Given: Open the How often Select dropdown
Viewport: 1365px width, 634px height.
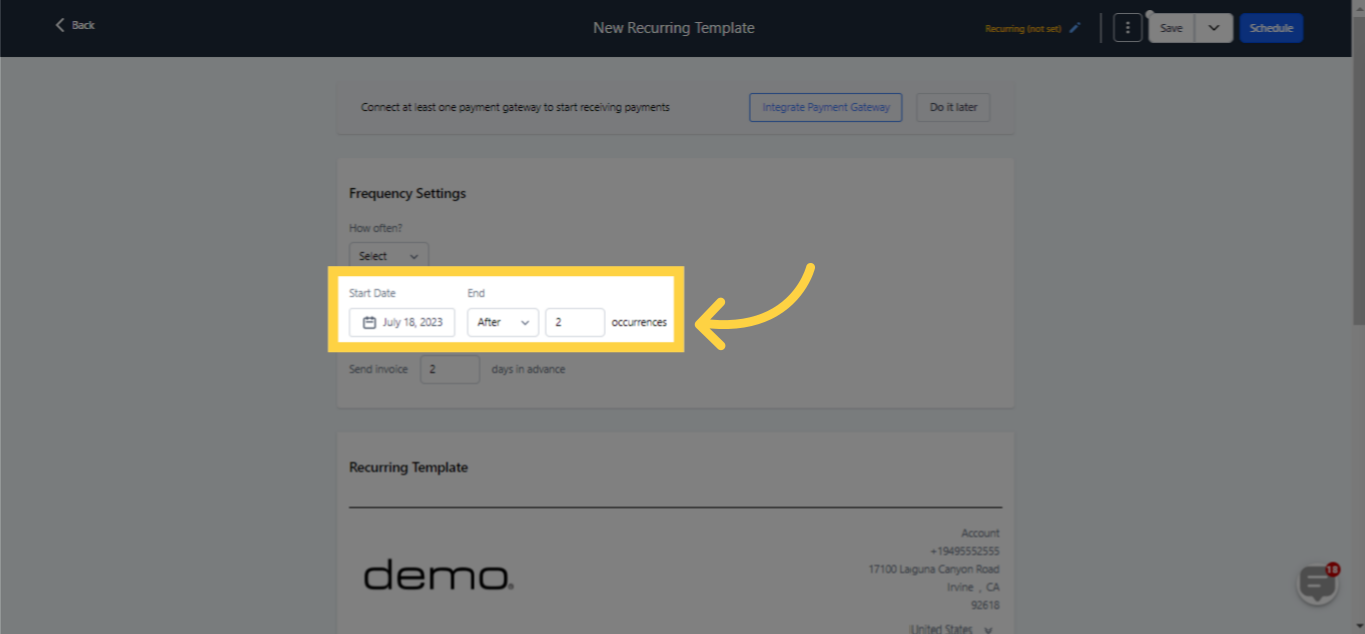Looking at the screenshot, I should pos(389,256).
